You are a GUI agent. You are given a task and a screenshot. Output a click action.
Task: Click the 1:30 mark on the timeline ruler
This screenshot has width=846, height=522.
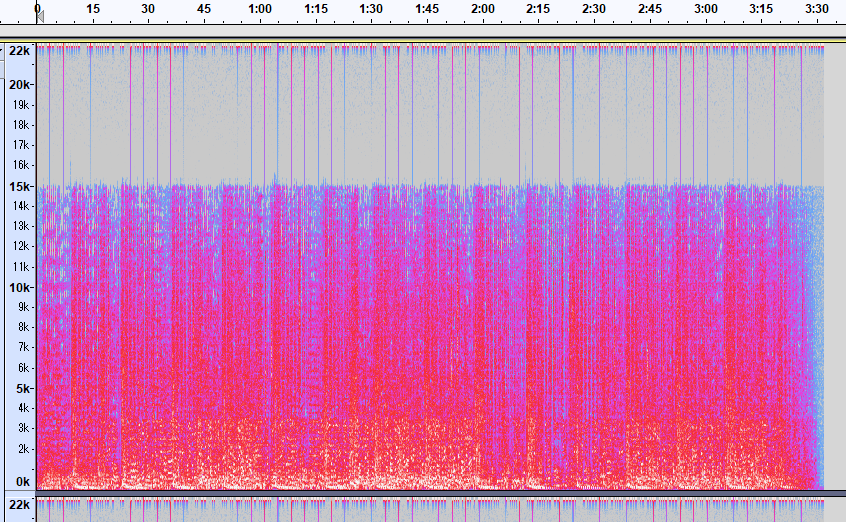371,9
